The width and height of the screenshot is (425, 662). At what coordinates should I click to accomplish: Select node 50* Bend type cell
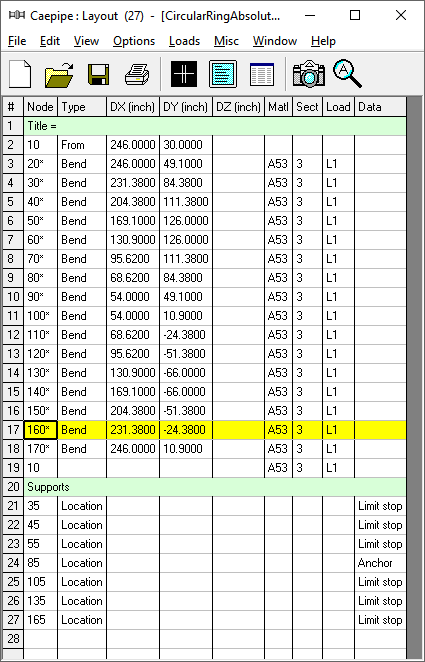81,221
